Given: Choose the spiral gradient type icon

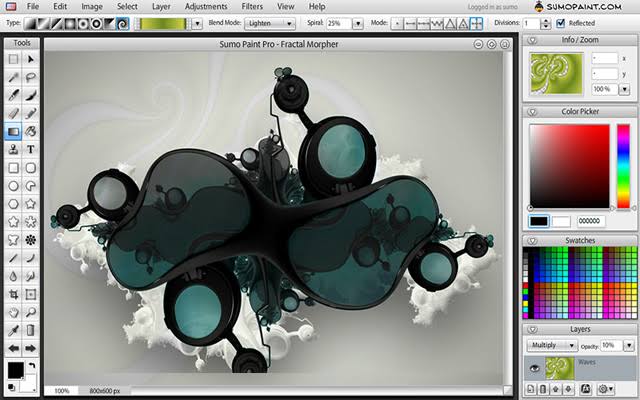Looking at the screenshot, I should point(122,23).
